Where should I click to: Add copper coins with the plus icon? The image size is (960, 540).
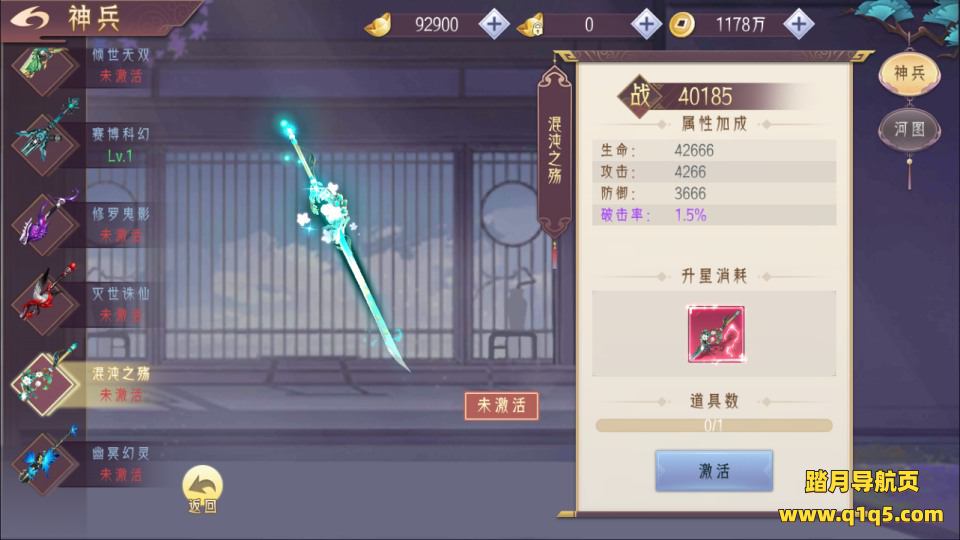pos(798,24)
